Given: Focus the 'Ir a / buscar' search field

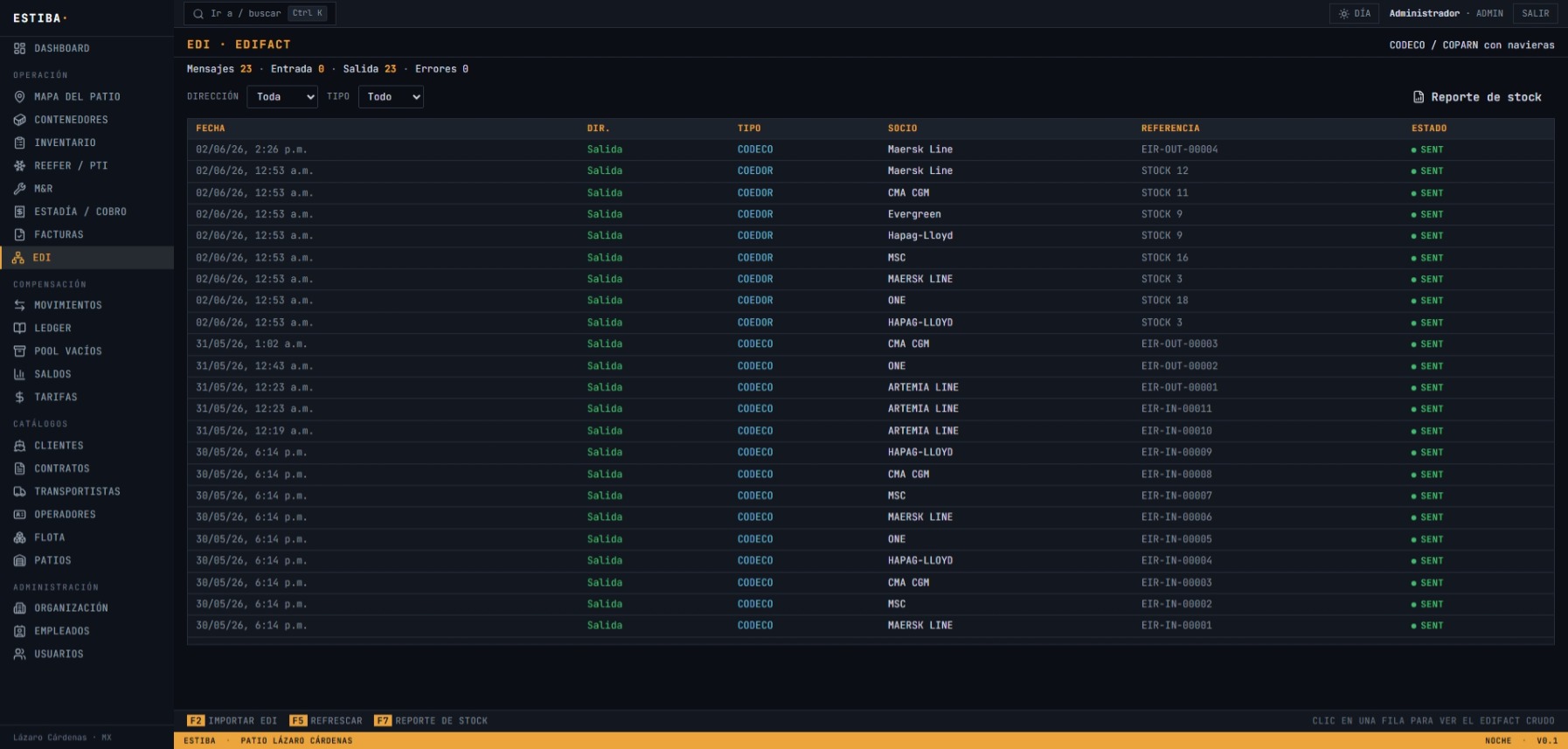Looking at the screenshot, I should click(260, 13).
